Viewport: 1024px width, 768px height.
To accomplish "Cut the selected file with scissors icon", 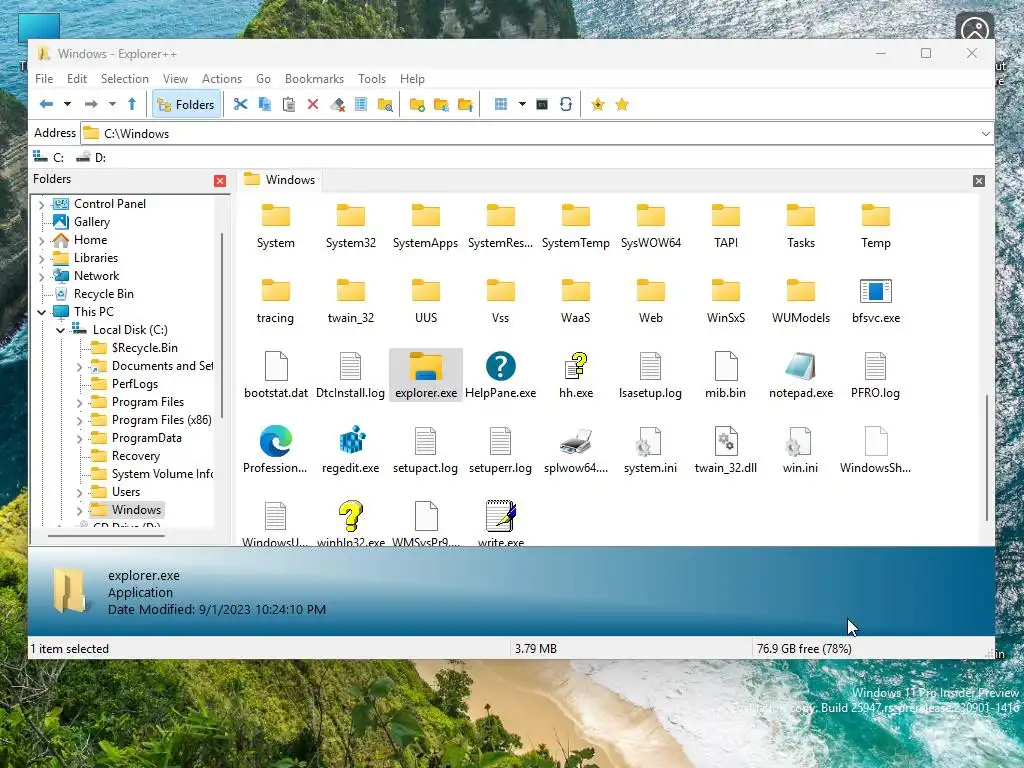I will pos(240,104).
